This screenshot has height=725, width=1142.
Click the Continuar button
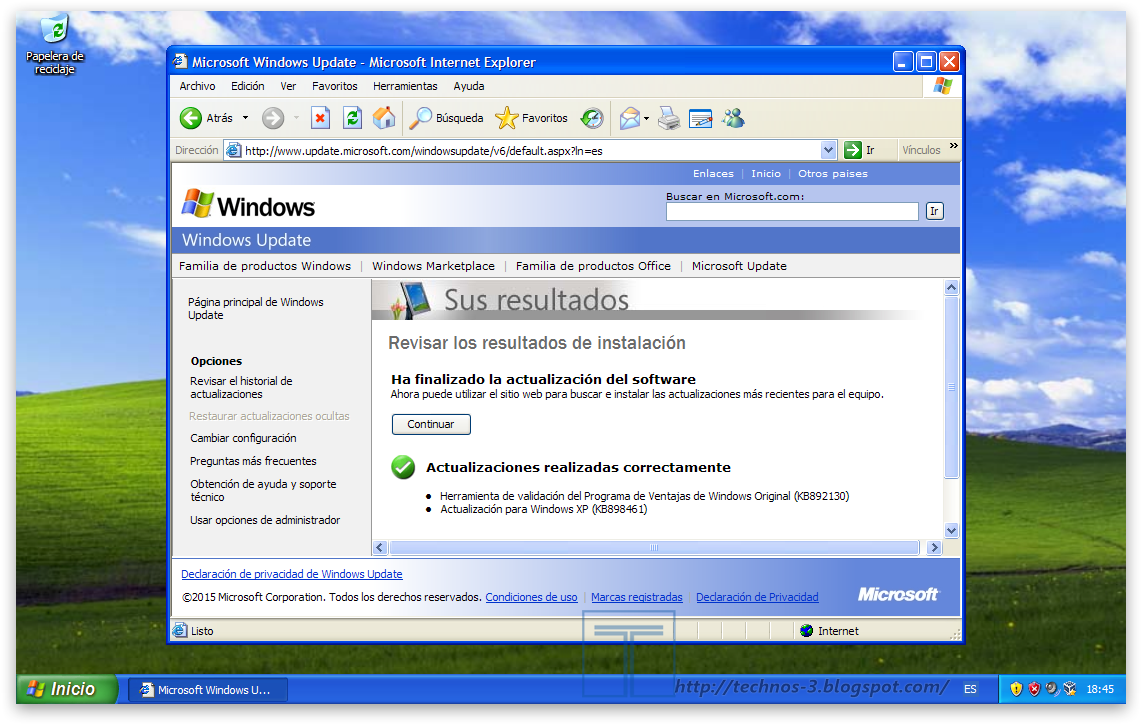tap(431, 424)
